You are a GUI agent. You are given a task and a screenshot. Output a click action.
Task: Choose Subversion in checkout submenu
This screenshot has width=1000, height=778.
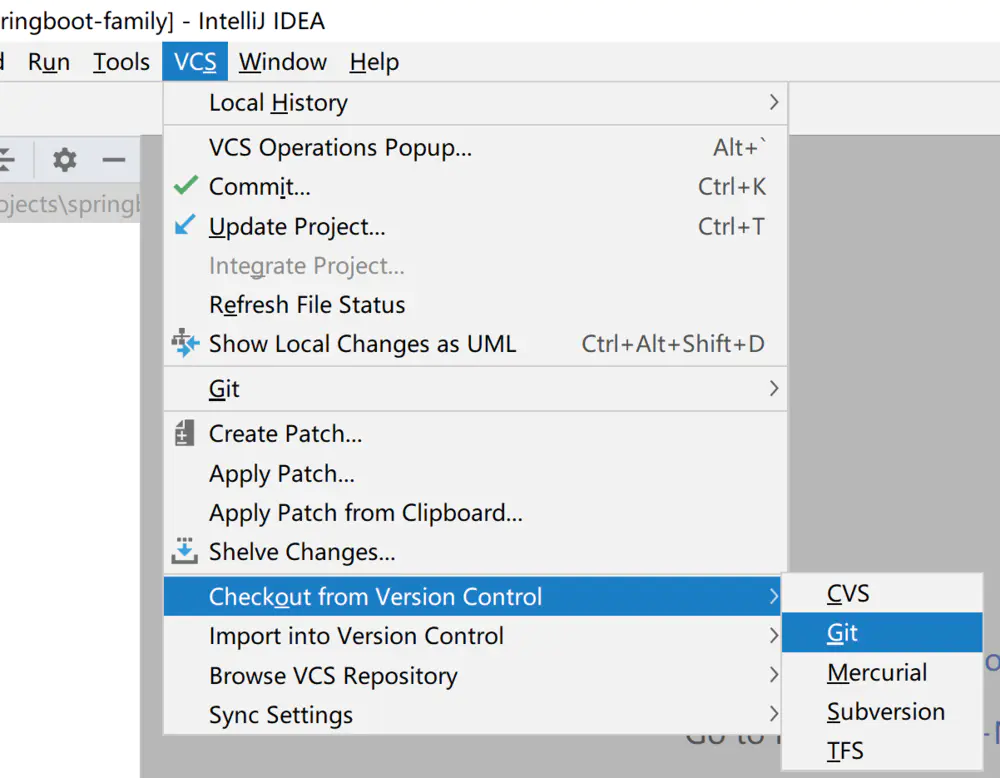coord(882,711)
